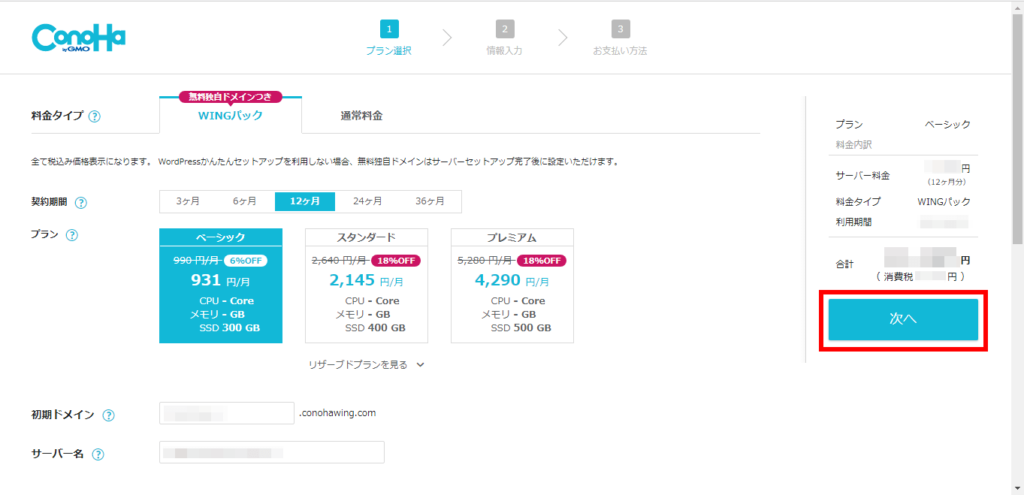Click the .conohawing.com domain suffix
The width and height of the screenshot is (1024, 495).
[x=337, y=413]
